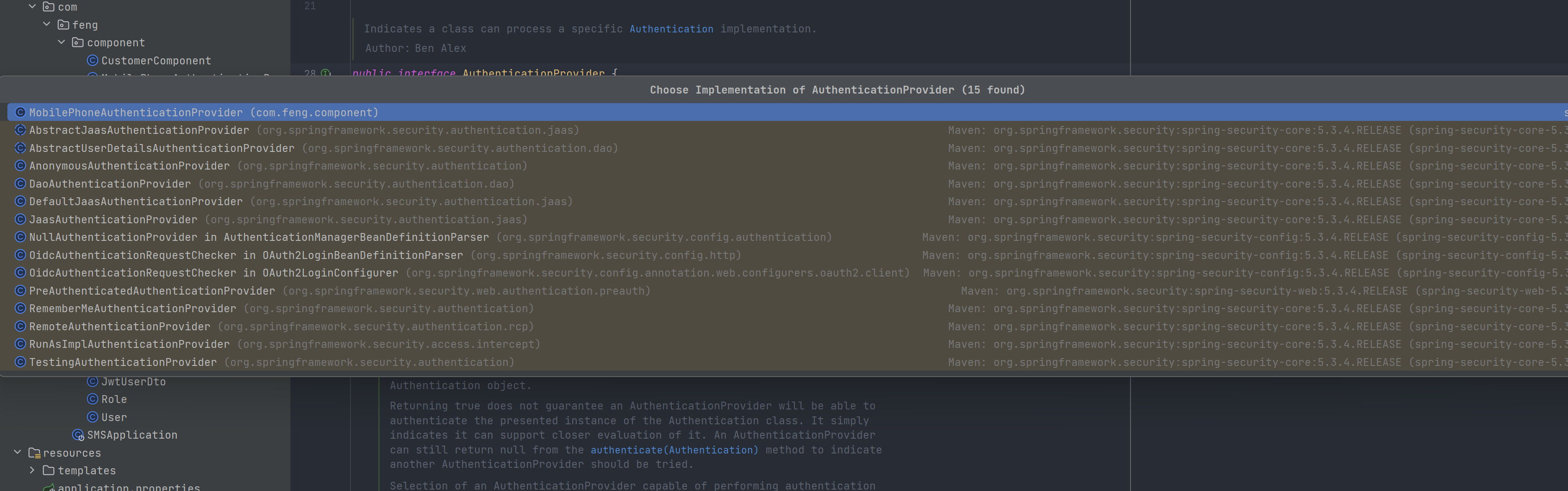Click class icon beside PreAuthenticatedAuthenticationProvider
Image resolution: width=1568 pixels, height=491 pixels.
click(x=20, y=290)
